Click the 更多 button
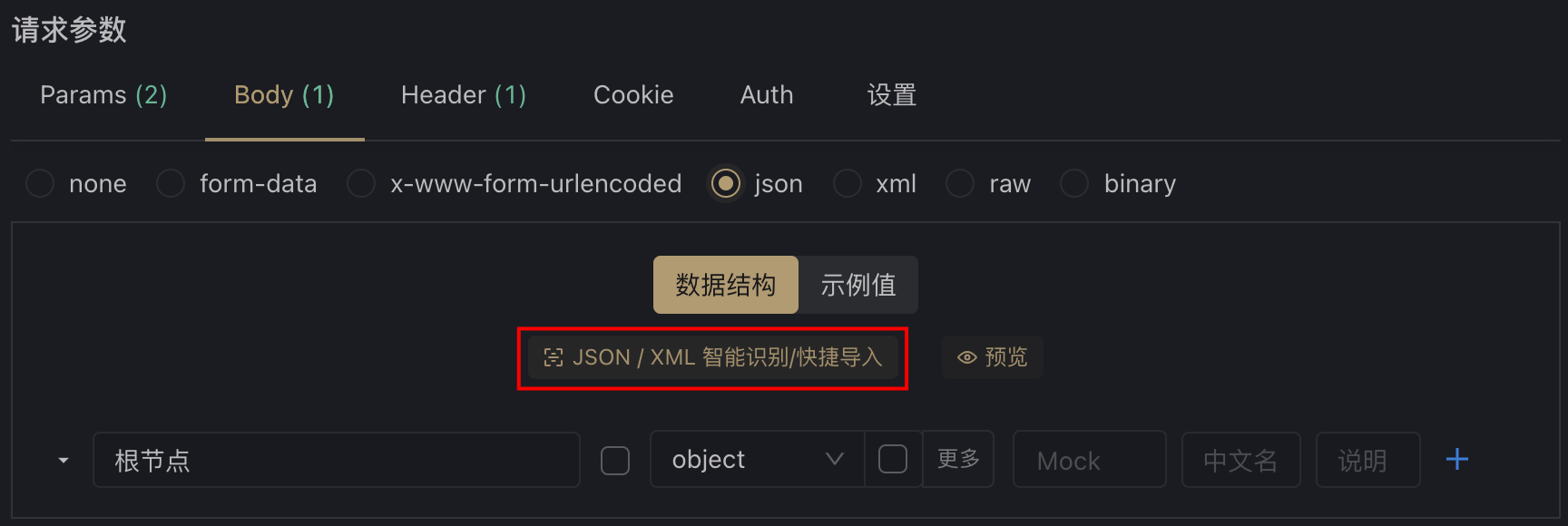This screenshot has width=1568, height=526. click(958, 460)
